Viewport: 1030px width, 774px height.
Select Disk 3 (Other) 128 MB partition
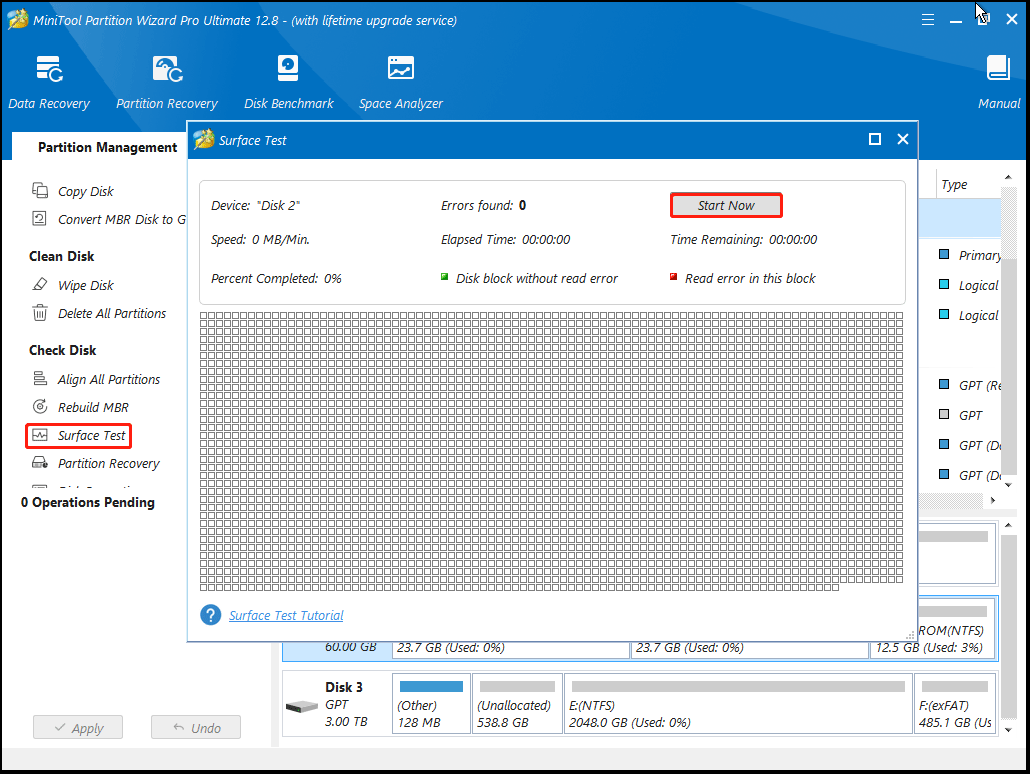click(x=431, y=703)
